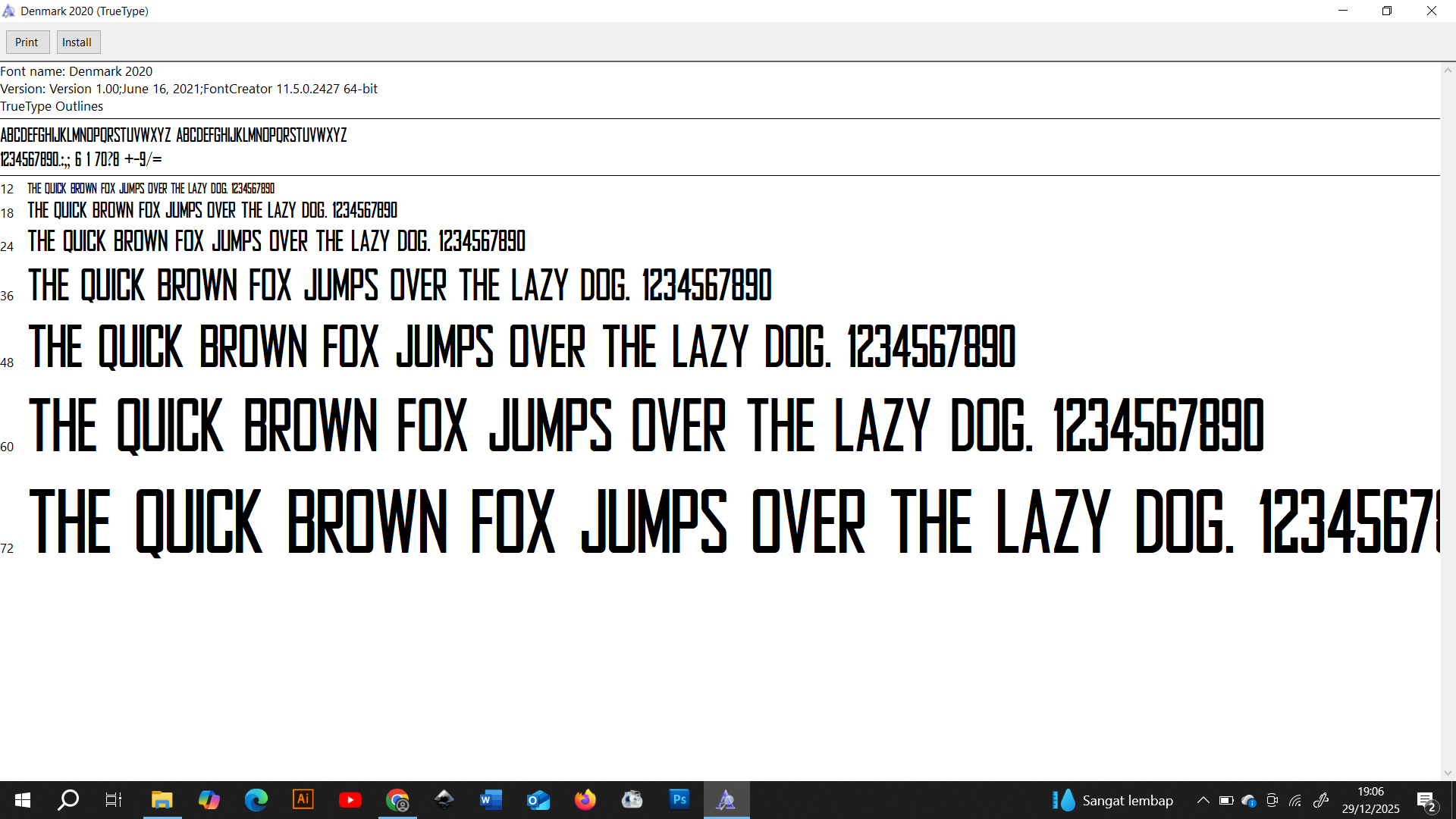Click the Install font button
The height and width of the screenshot is (819, 1456).
pos(77,42)
